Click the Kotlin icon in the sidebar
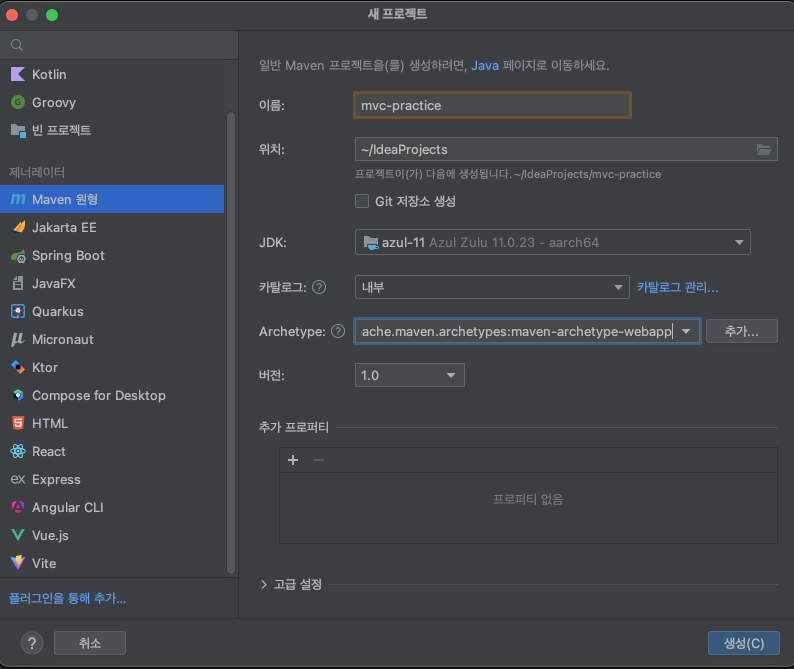This screenshot has width=794, height=669. tap(18, 74)
